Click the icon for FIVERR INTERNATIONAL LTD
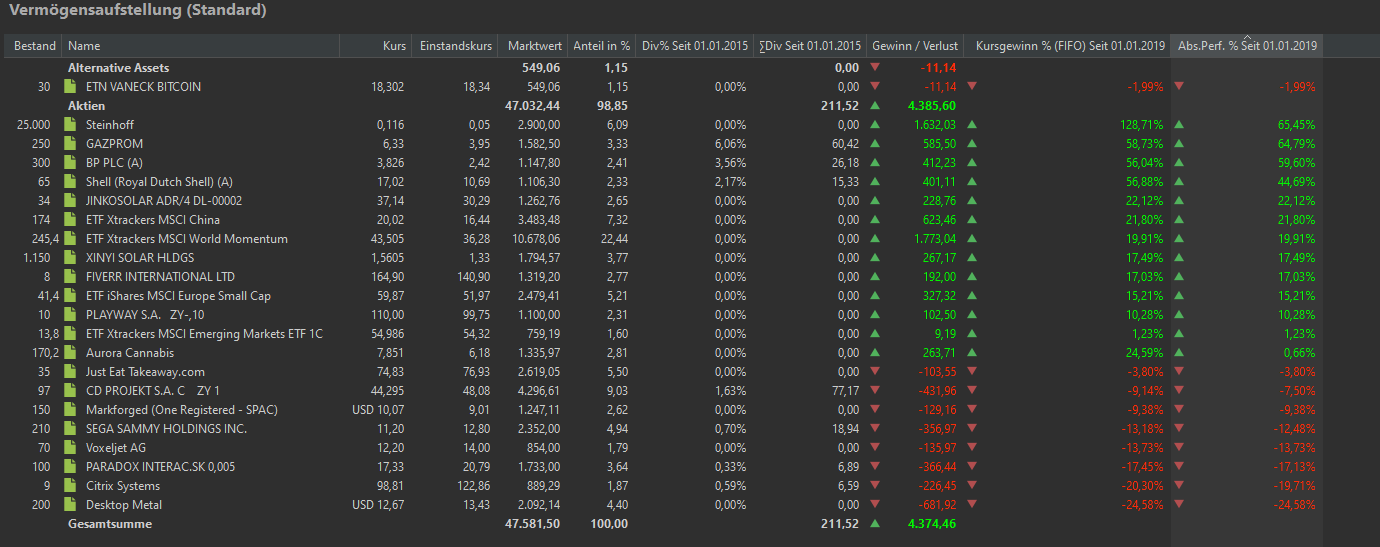This screenshot has height=547, width=1380. 70,277
